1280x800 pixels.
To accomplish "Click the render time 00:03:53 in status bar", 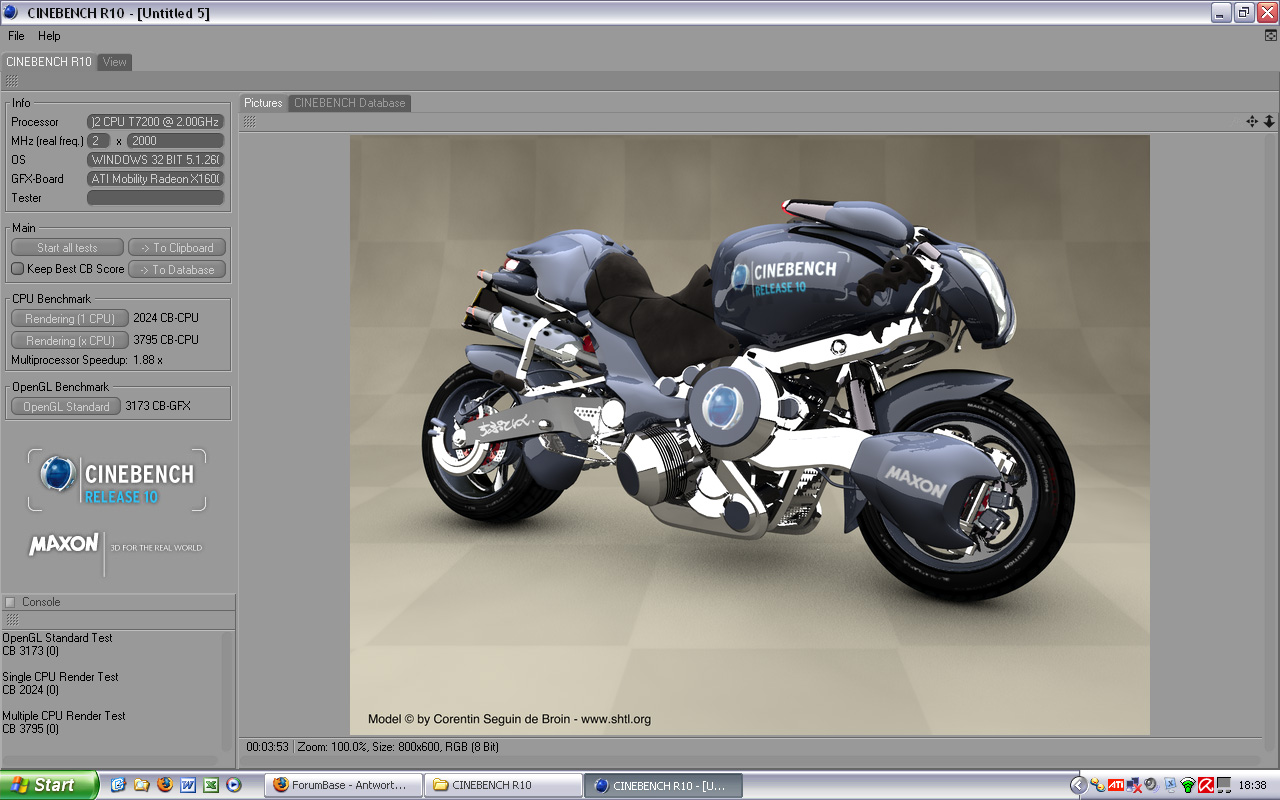I will 268,747.
